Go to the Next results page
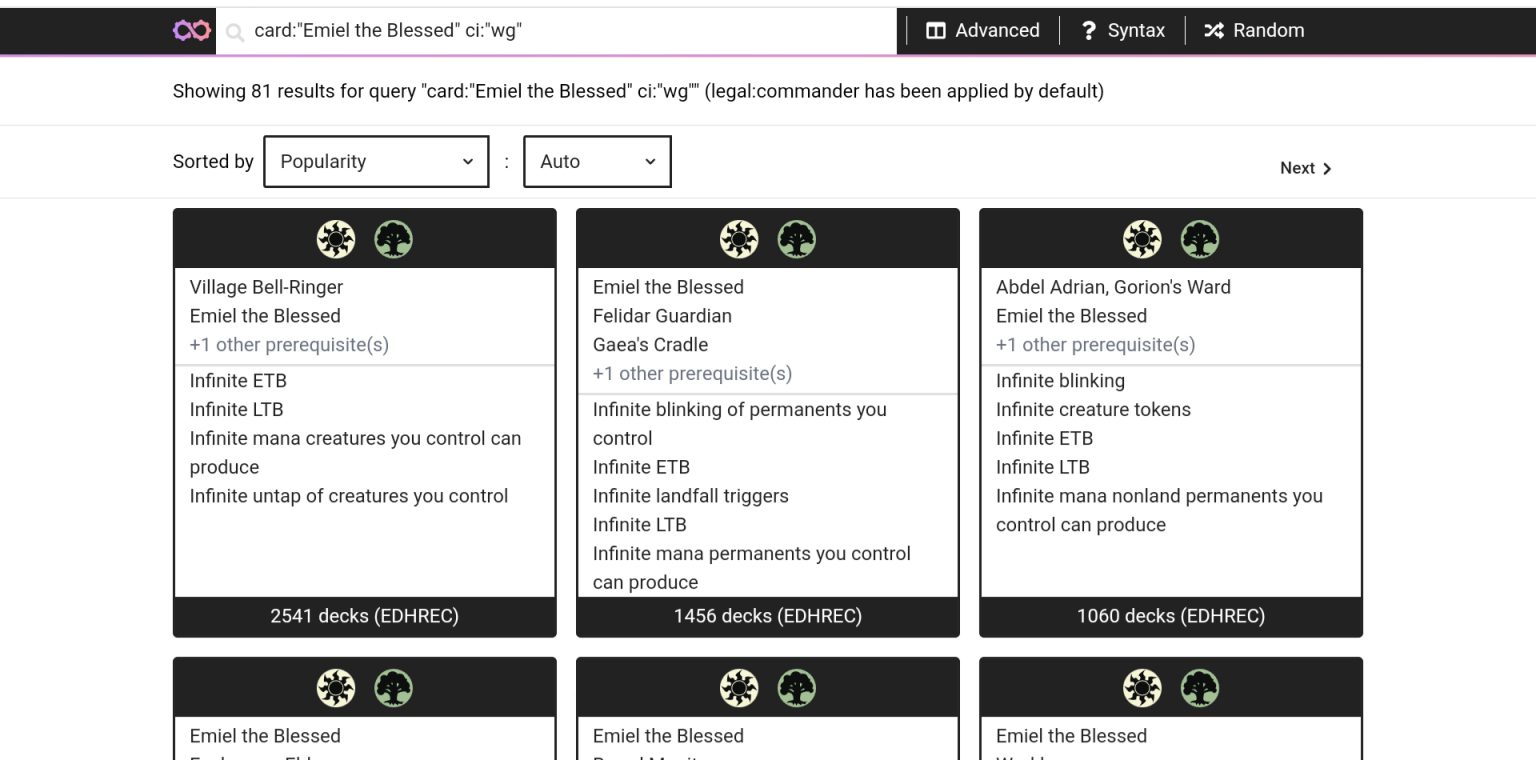 1305,168
